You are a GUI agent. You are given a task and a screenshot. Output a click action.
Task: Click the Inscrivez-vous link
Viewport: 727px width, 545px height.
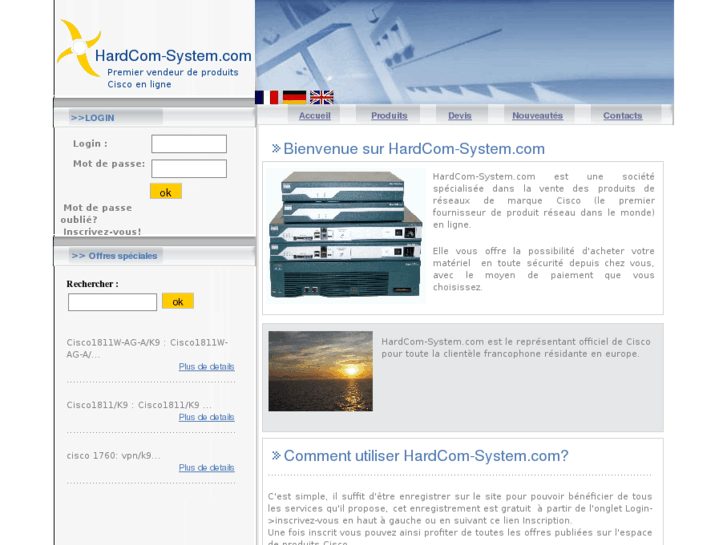pyautogui.click(x=102, y=231)
